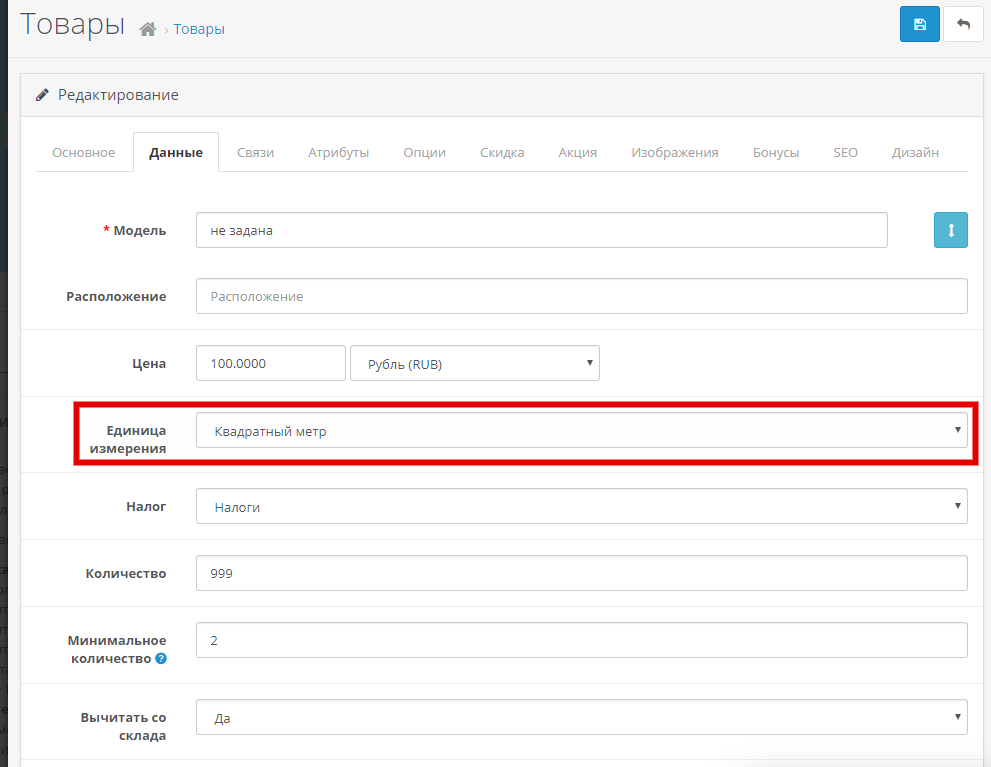Viewport: 991px width, 767px height.
Task: Click the blue save floppy disk icon
Action: [919, 25]
